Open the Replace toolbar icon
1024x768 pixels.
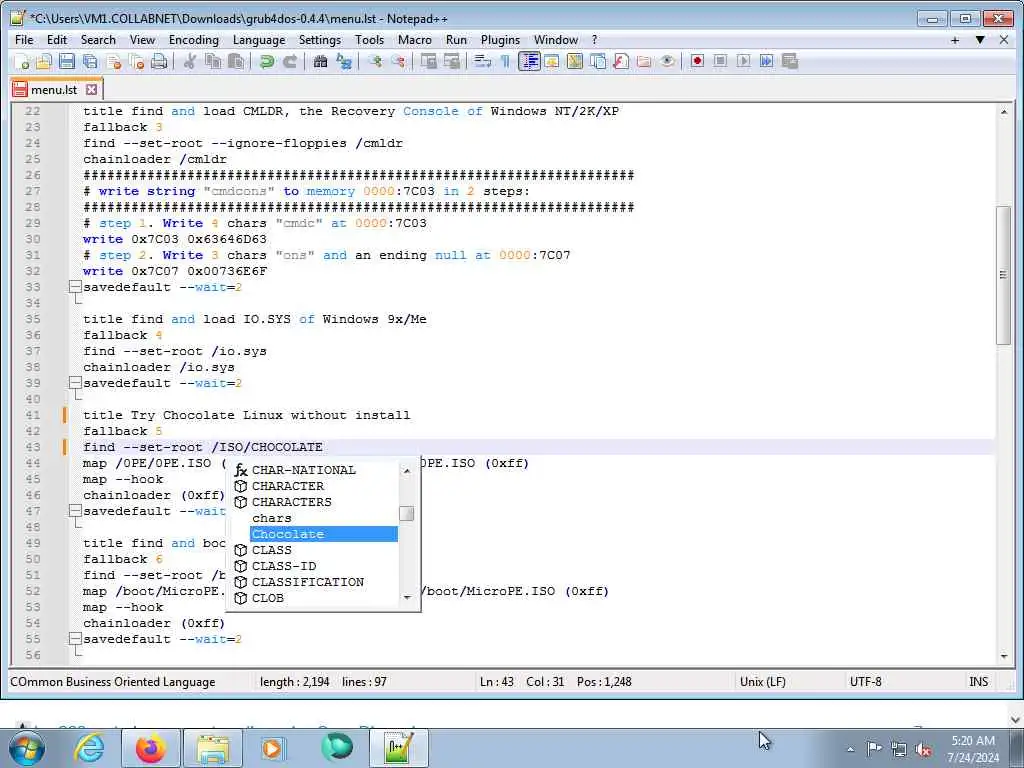344,61
